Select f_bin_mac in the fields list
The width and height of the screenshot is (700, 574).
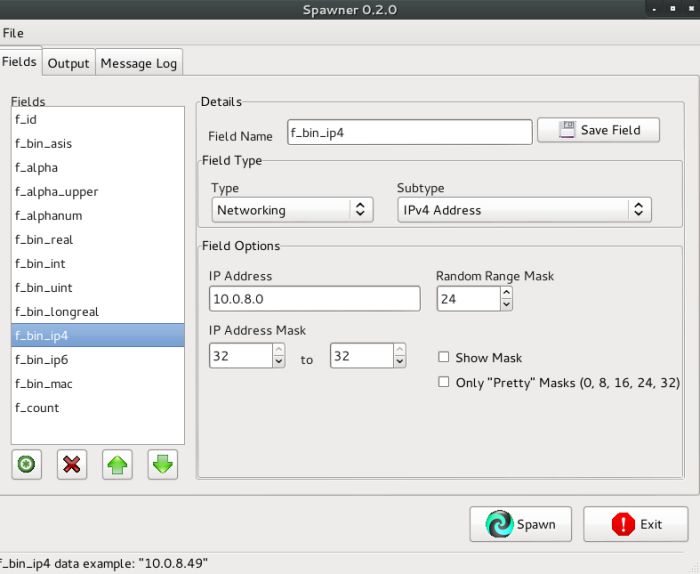[x=98, y=384]
